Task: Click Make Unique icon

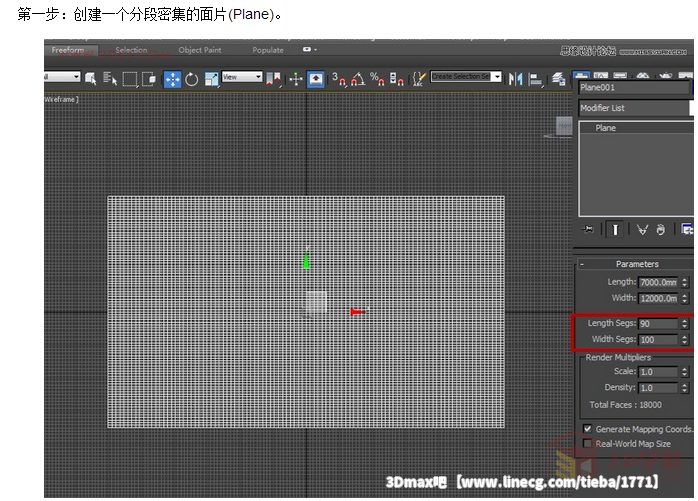Action: click(642, 229)
